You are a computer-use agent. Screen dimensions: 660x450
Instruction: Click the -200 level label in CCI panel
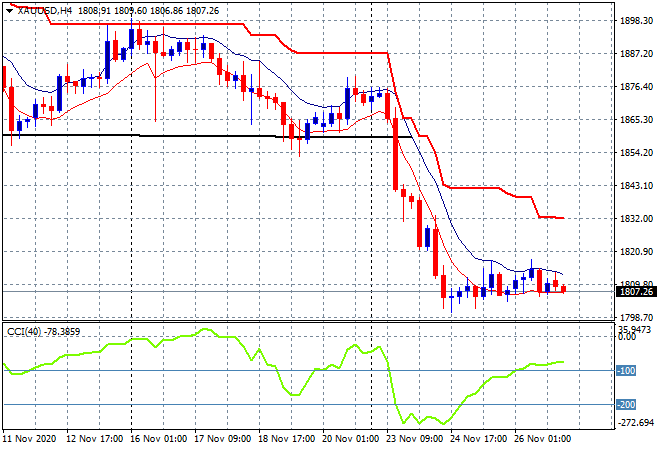[626, 405]
